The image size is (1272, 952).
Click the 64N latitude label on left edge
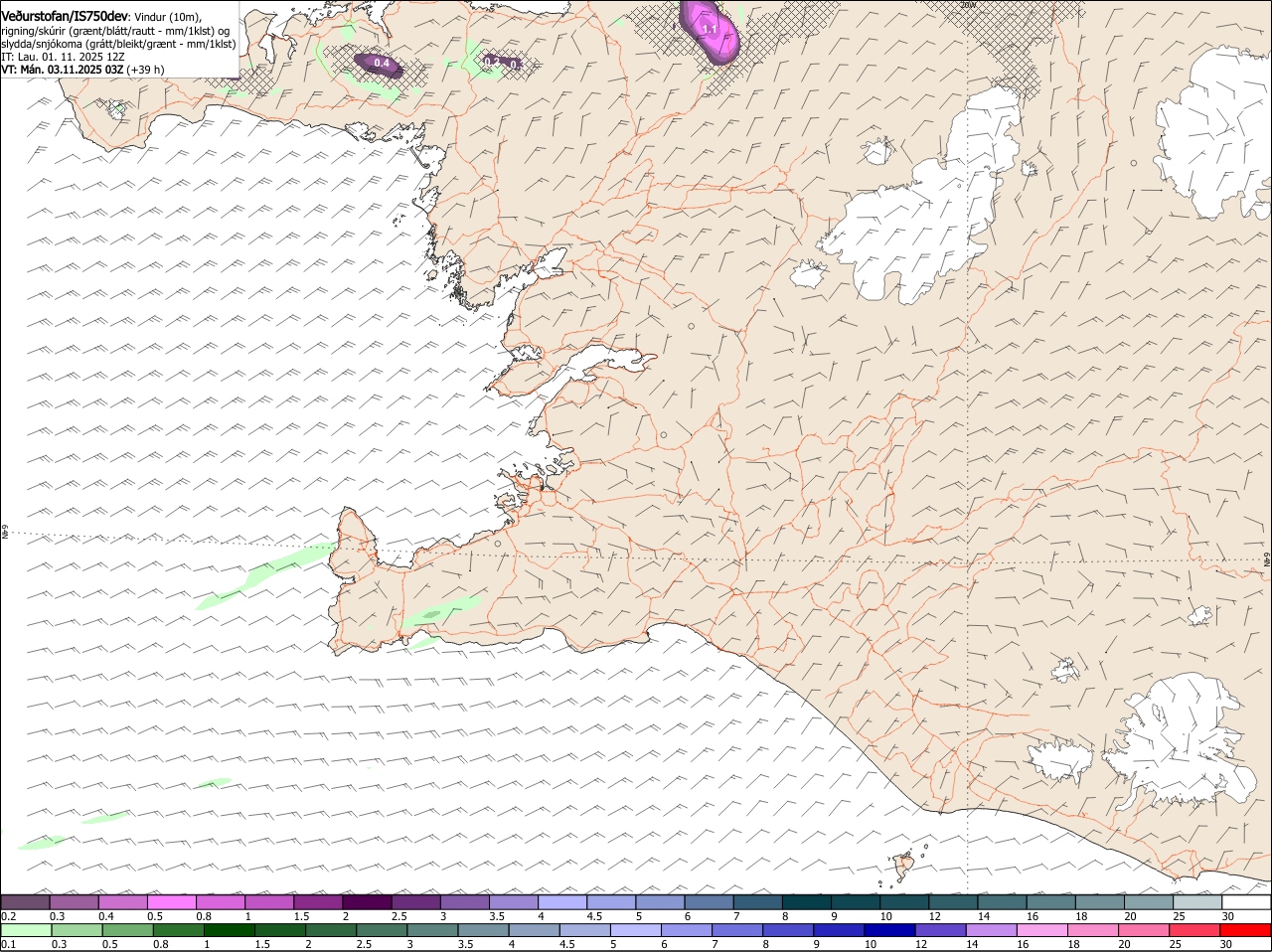click(5, 533)
